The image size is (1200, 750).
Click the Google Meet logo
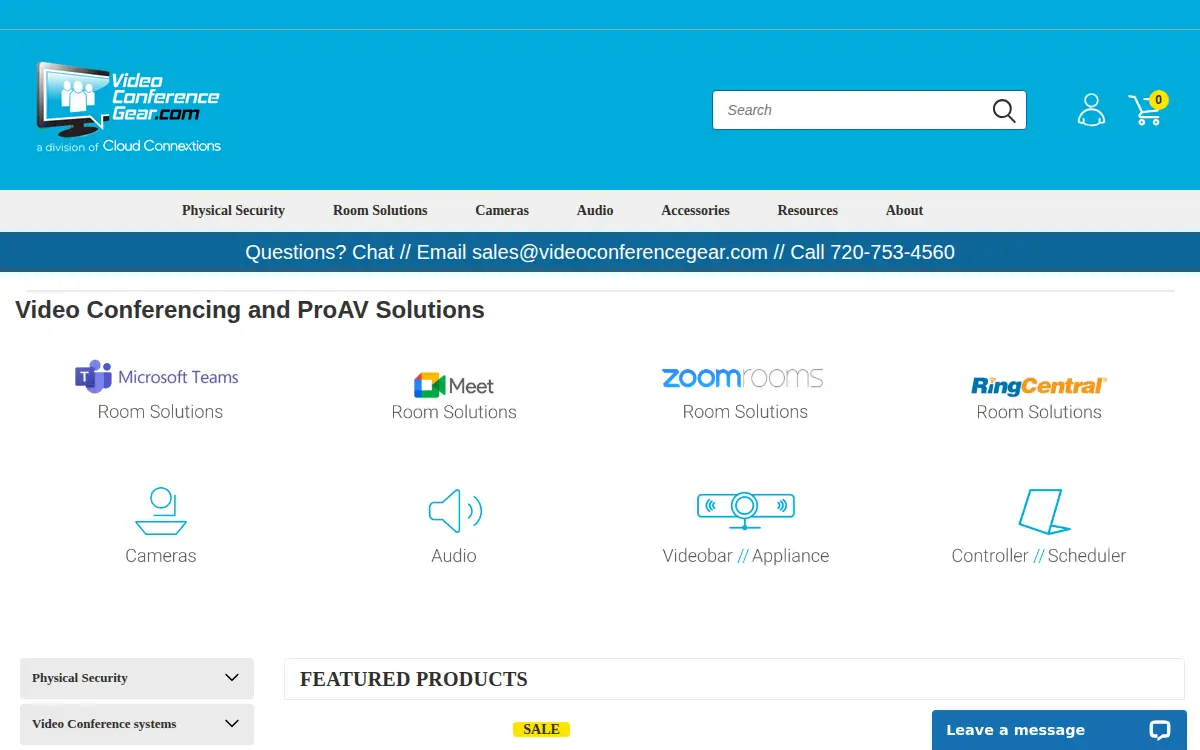click(454, 385)
